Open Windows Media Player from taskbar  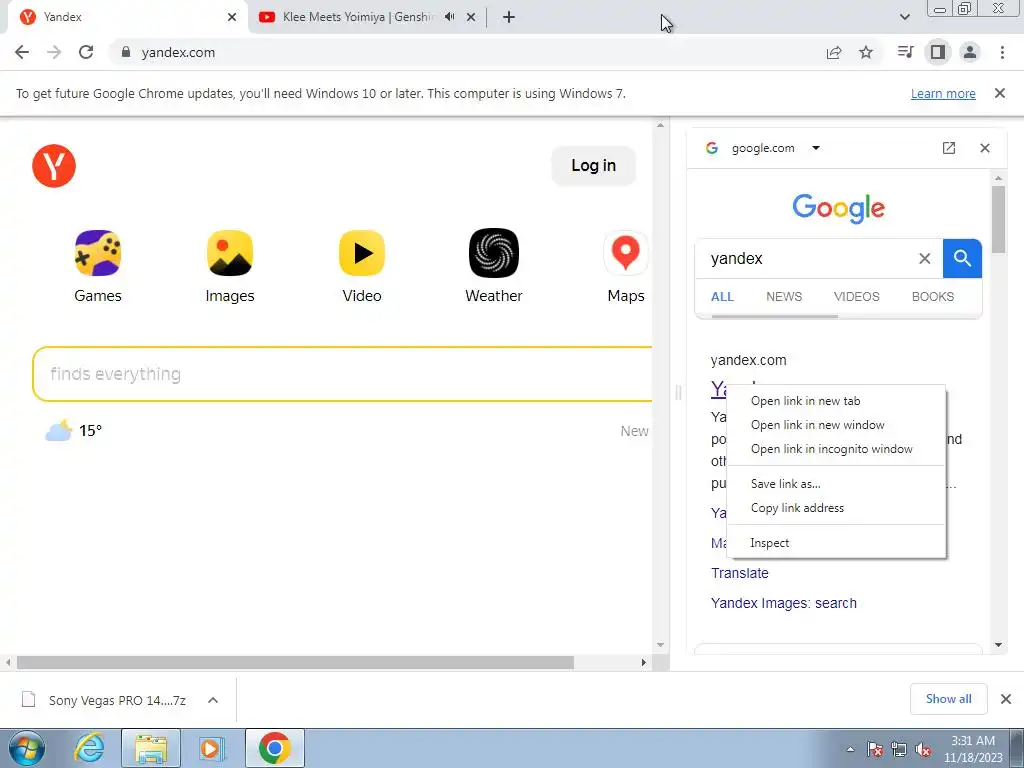click(212, 748)
